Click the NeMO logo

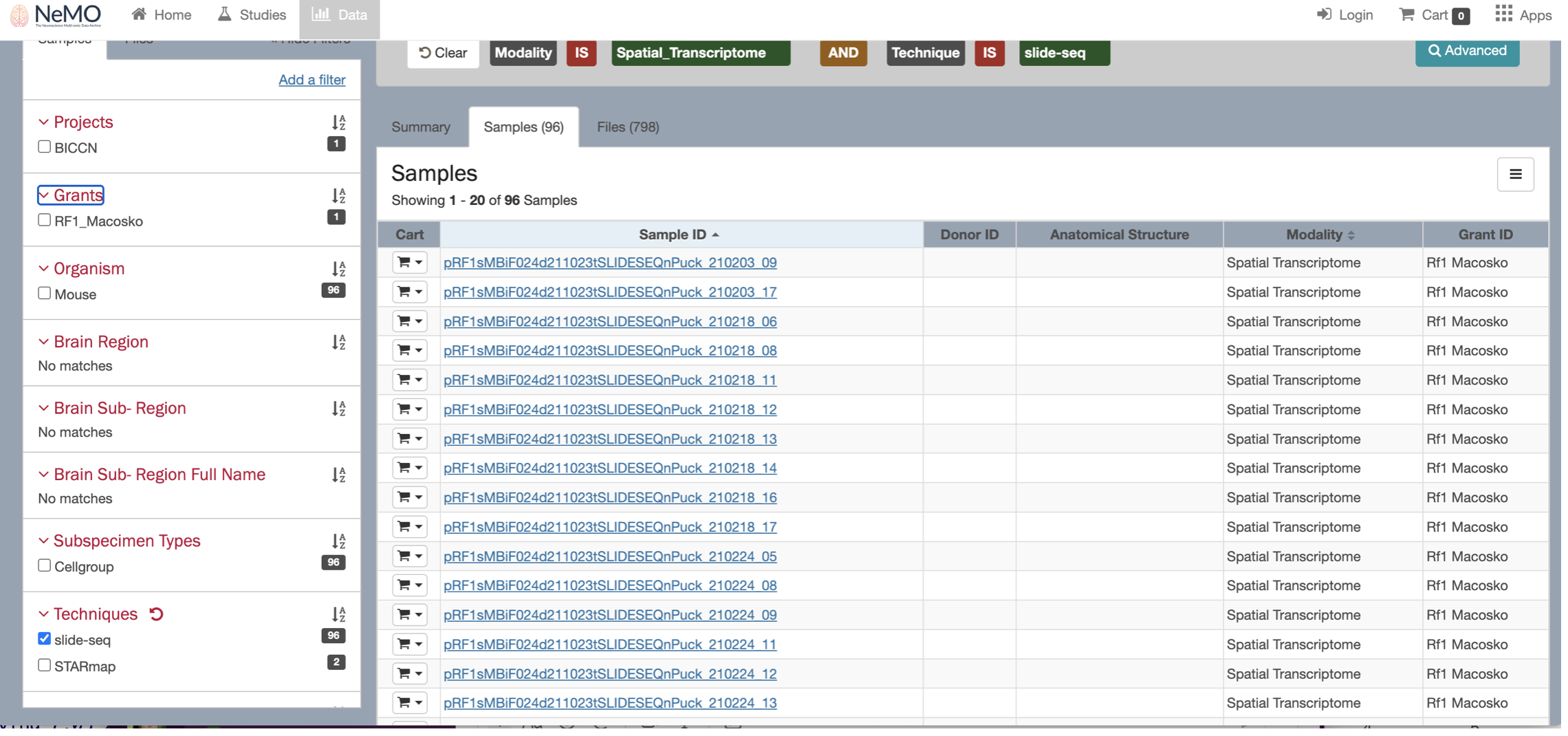point(56,15)
